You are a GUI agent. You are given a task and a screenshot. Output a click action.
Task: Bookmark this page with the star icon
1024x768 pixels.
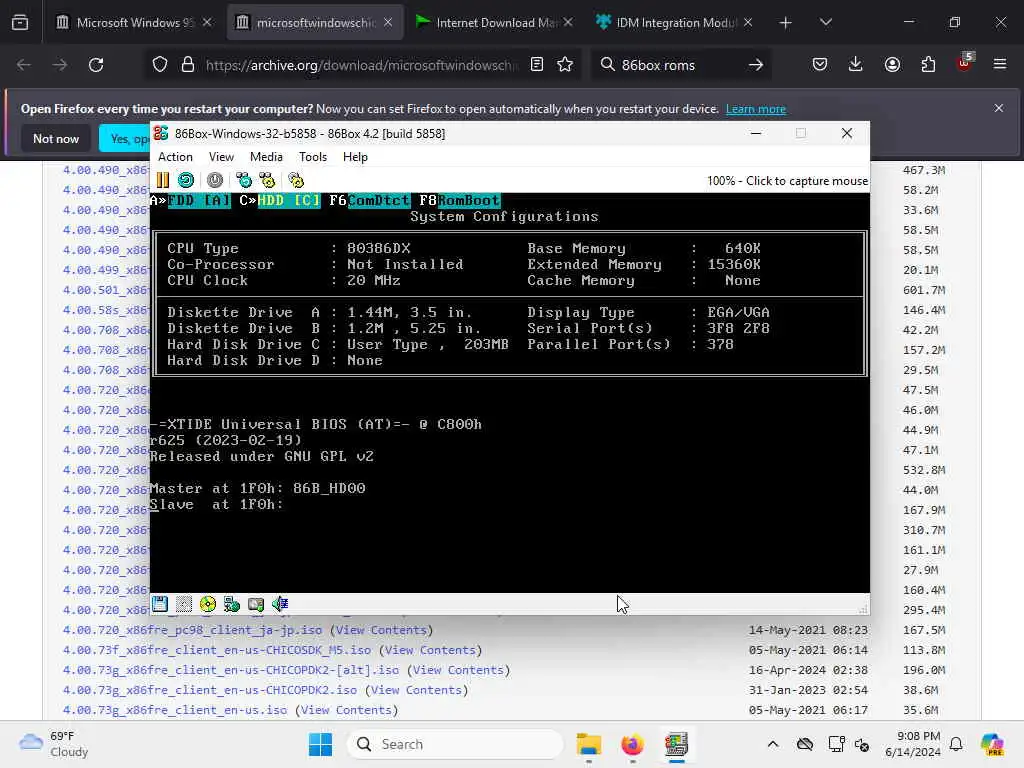565,65
